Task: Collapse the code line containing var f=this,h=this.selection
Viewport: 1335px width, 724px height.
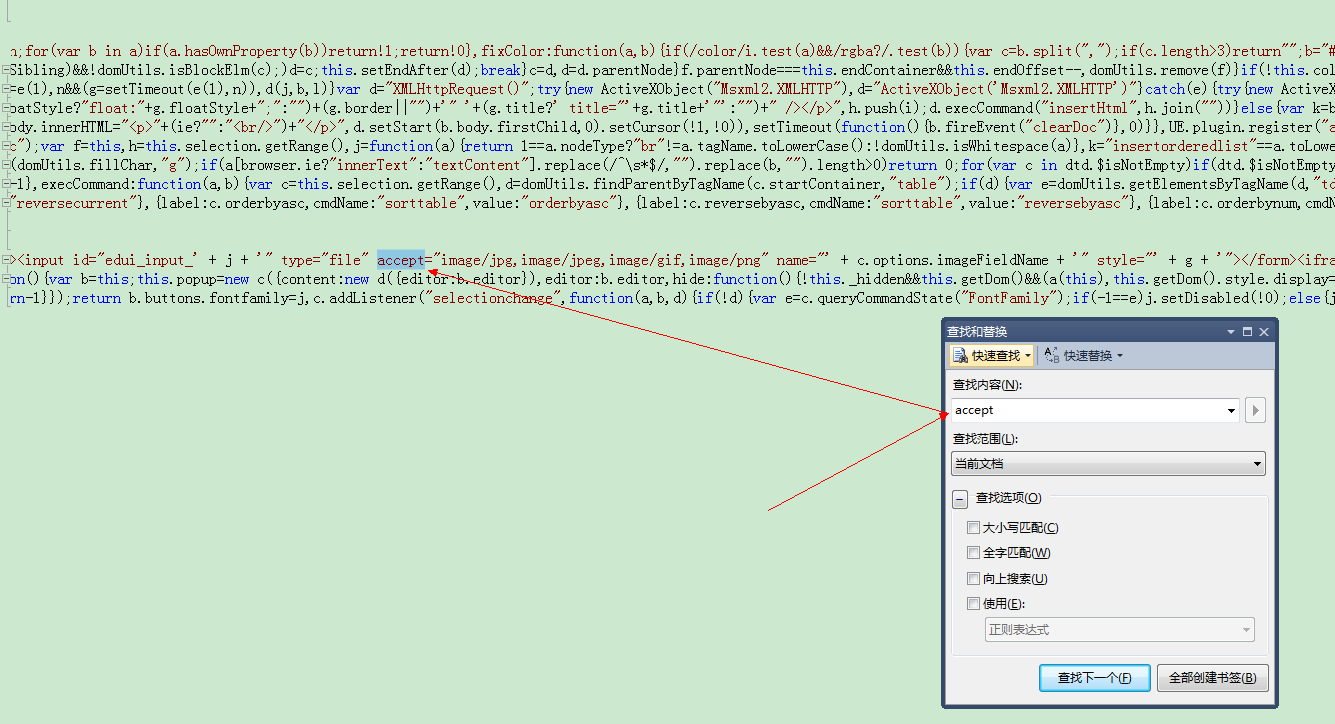Action: tap(6, 146)
